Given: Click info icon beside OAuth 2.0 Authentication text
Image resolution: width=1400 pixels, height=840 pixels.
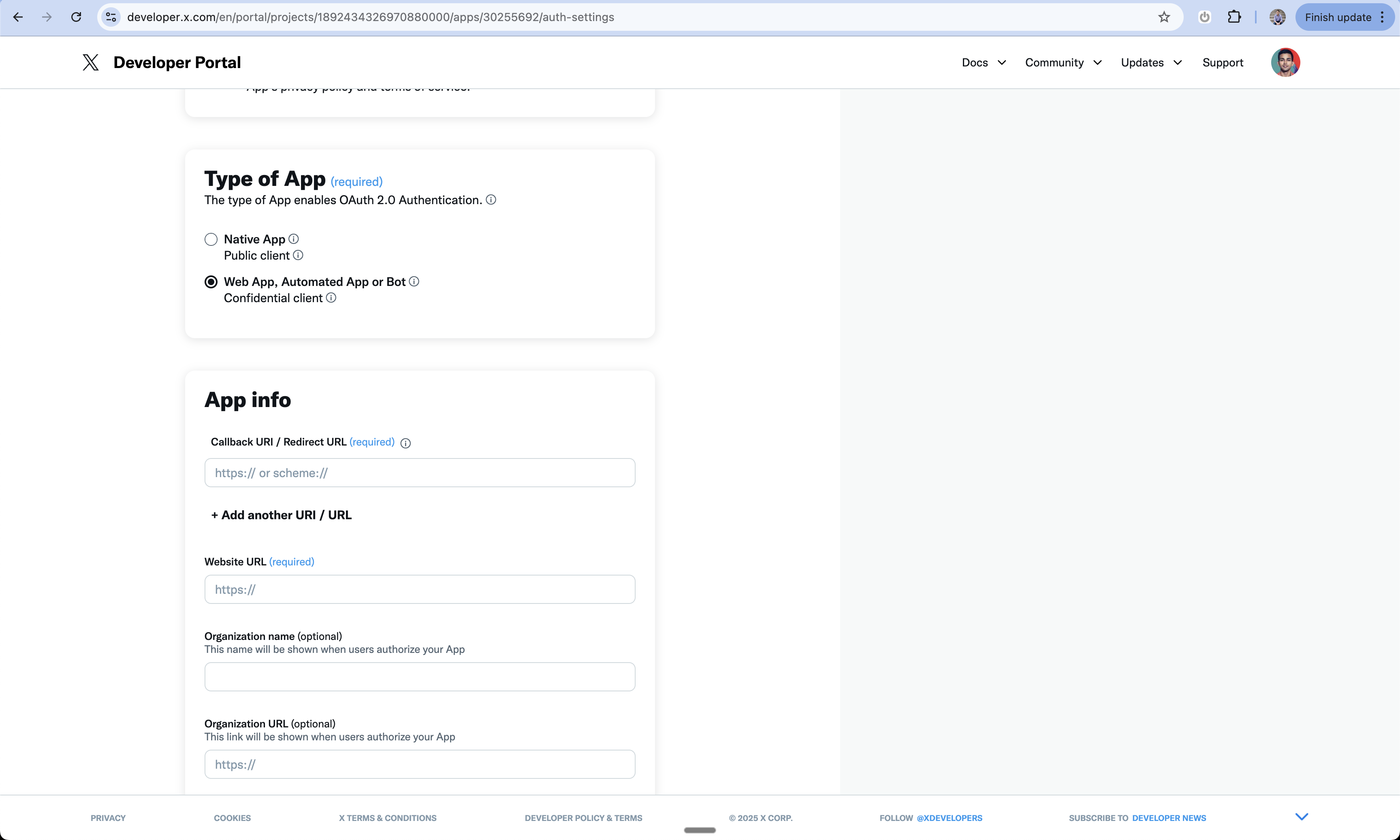Looking at the screenshot, I should coord(491,200).
